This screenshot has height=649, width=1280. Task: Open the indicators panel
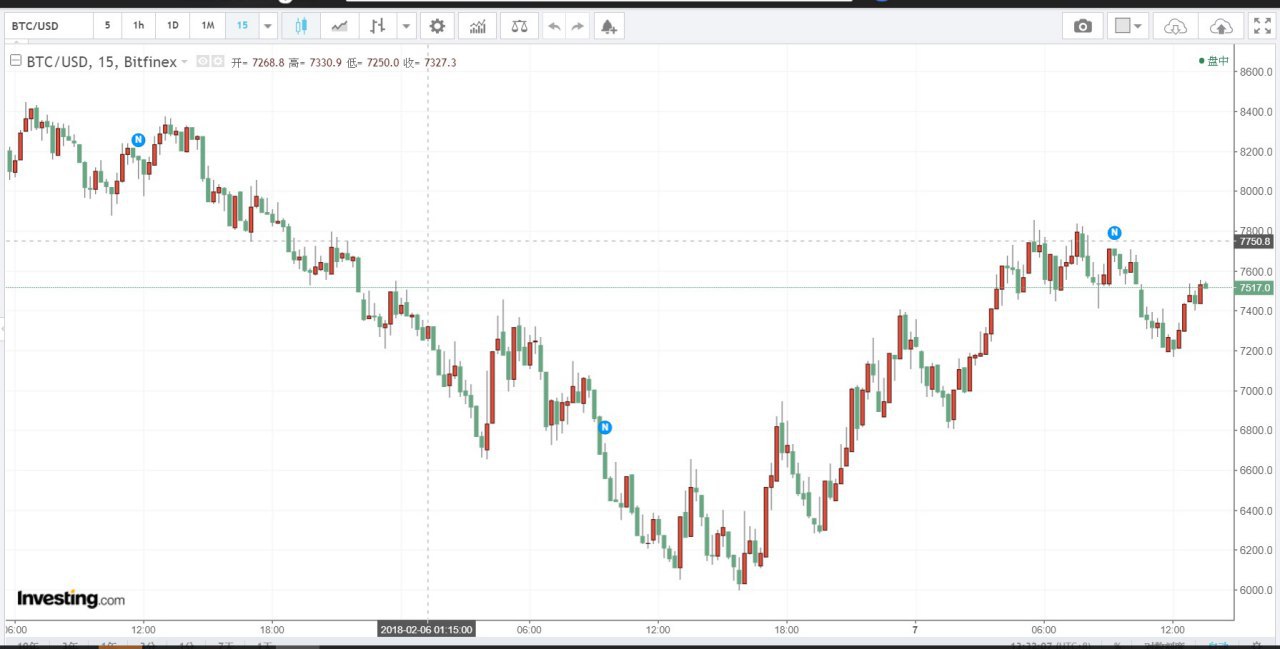point(479,26)
